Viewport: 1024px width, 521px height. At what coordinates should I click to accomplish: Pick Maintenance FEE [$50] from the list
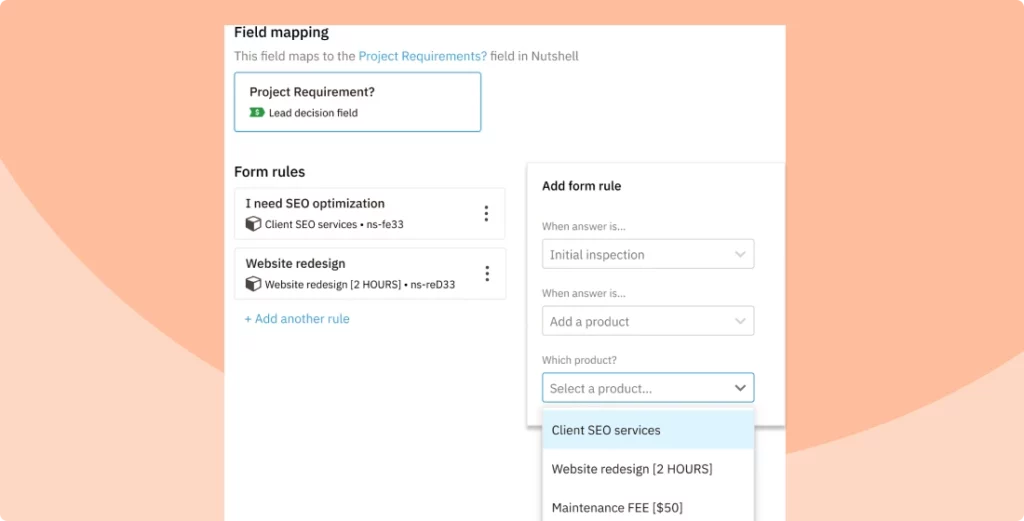[617, 508]
